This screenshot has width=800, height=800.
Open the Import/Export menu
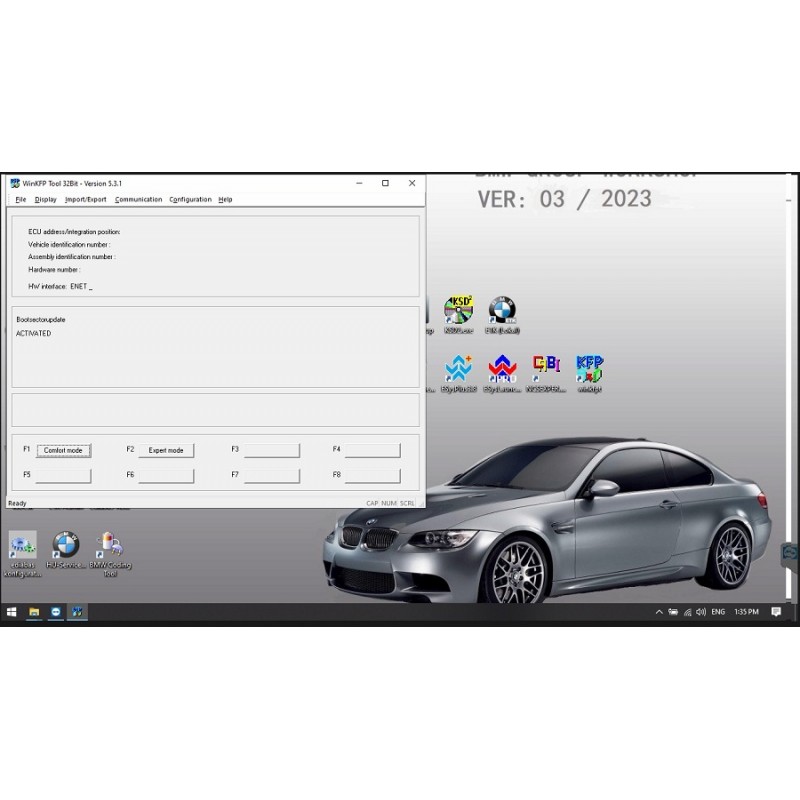[84, 199]
